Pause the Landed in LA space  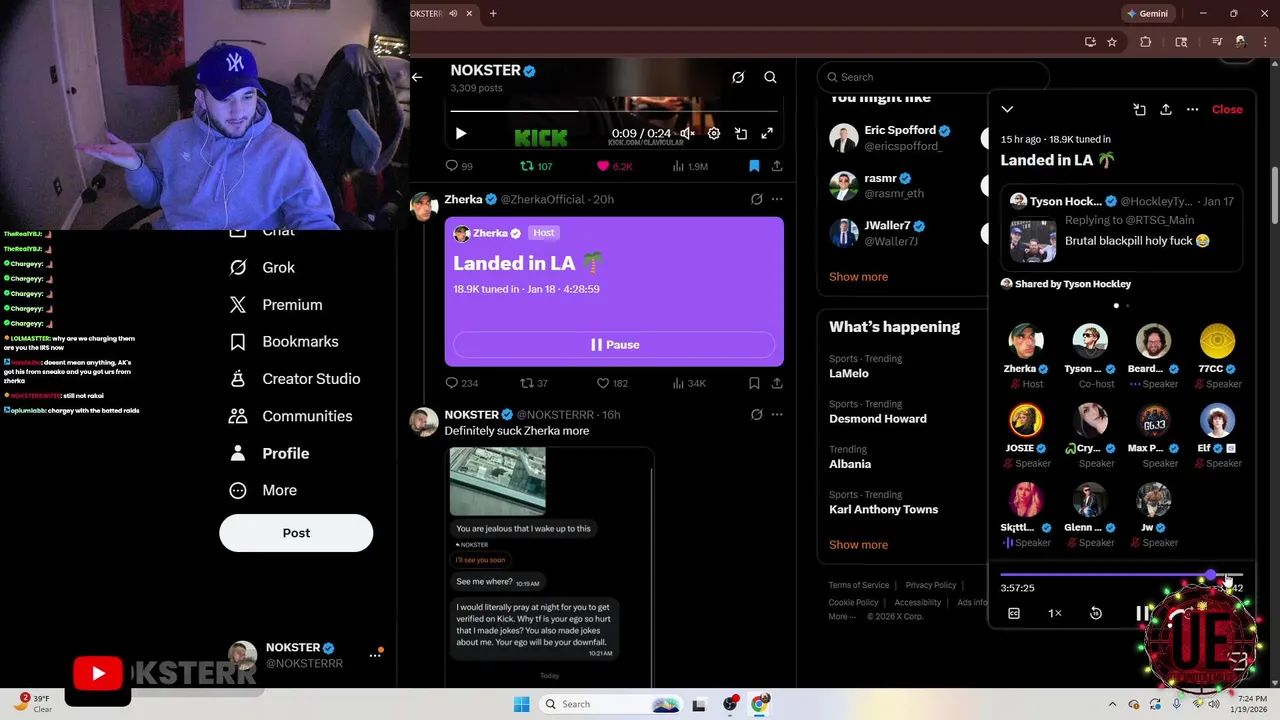[614, 344]
